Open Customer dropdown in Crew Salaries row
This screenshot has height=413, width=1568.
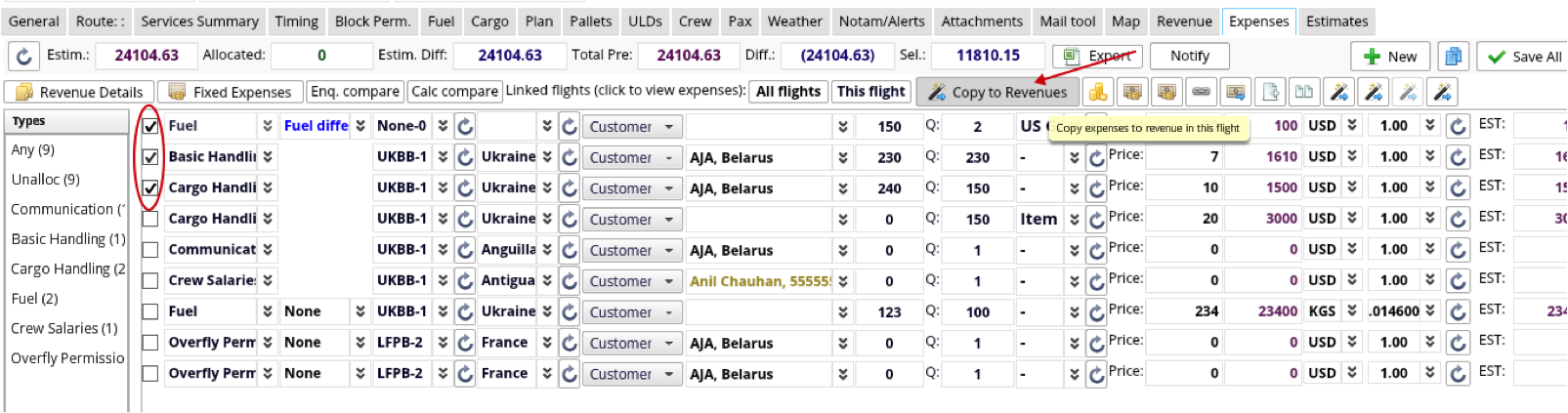point(631,281)
